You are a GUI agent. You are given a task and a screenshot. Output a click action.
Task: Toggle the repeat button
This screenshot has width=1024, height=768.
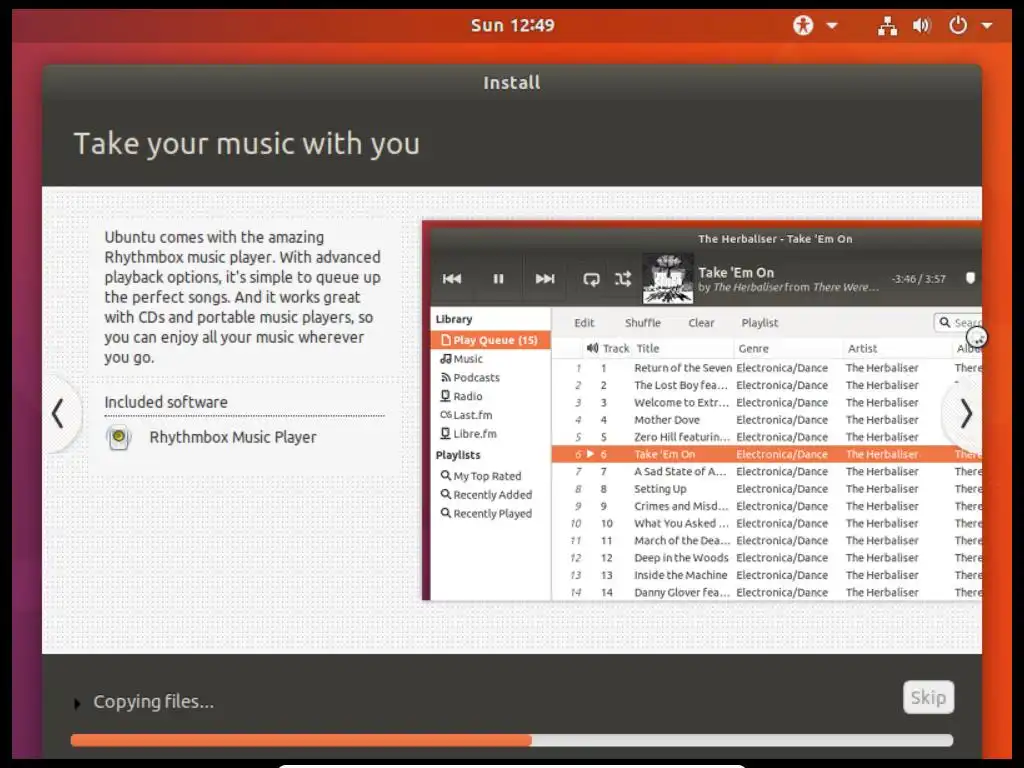(591, 279)
